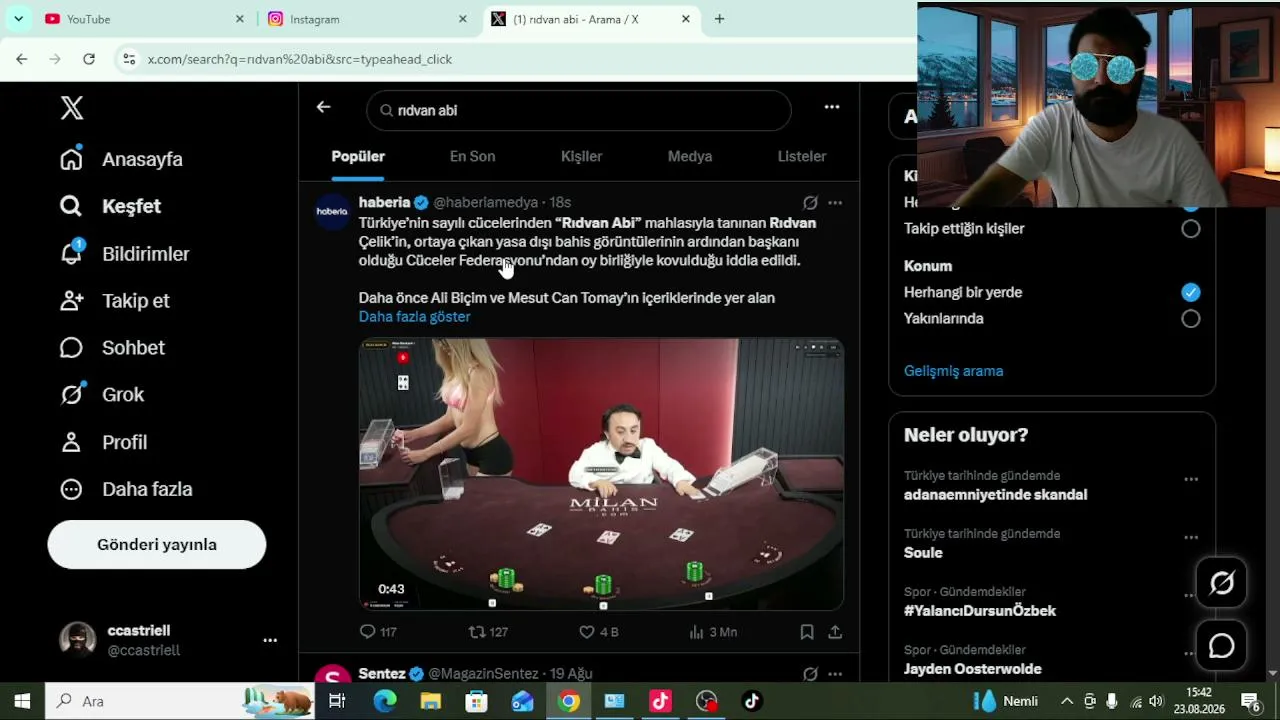Click the X search field

tap(579, 111)
